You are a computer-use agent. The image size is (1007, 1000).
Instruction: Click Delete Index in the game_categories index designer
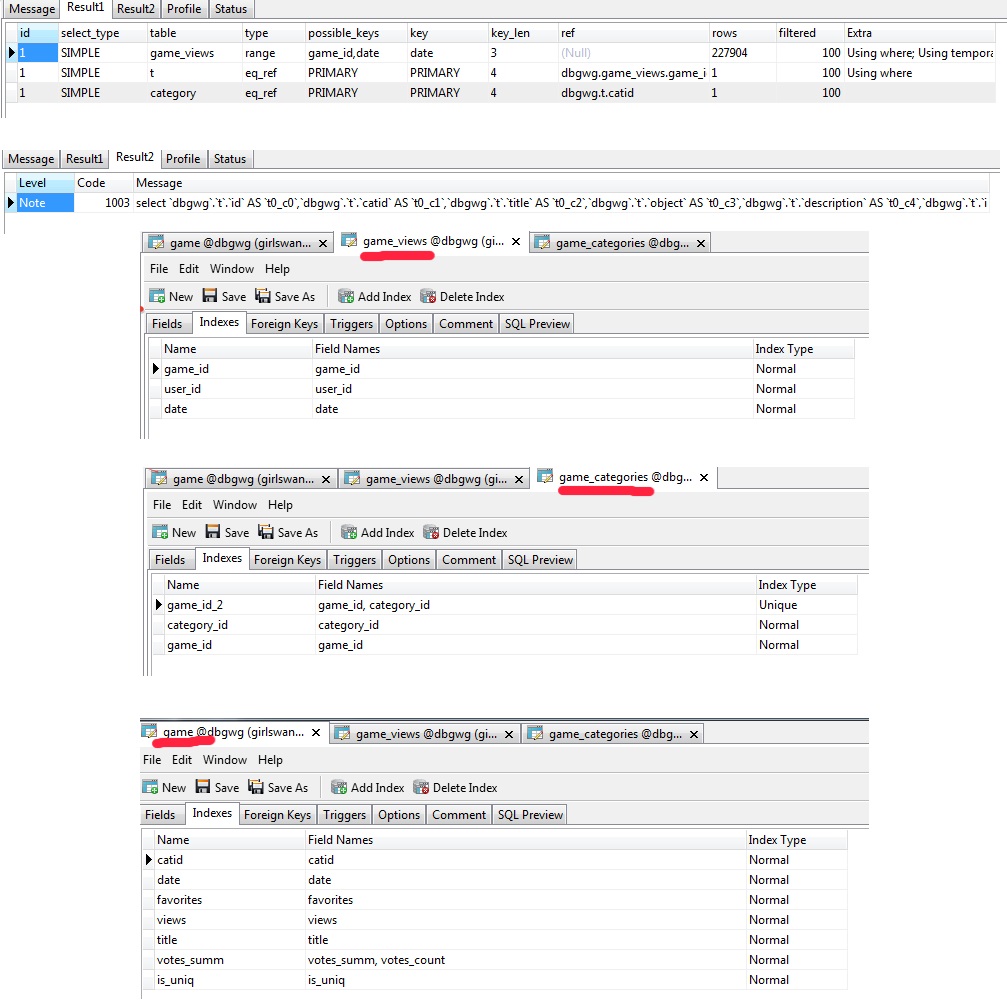pyautogui.click(x=465, y=533)
